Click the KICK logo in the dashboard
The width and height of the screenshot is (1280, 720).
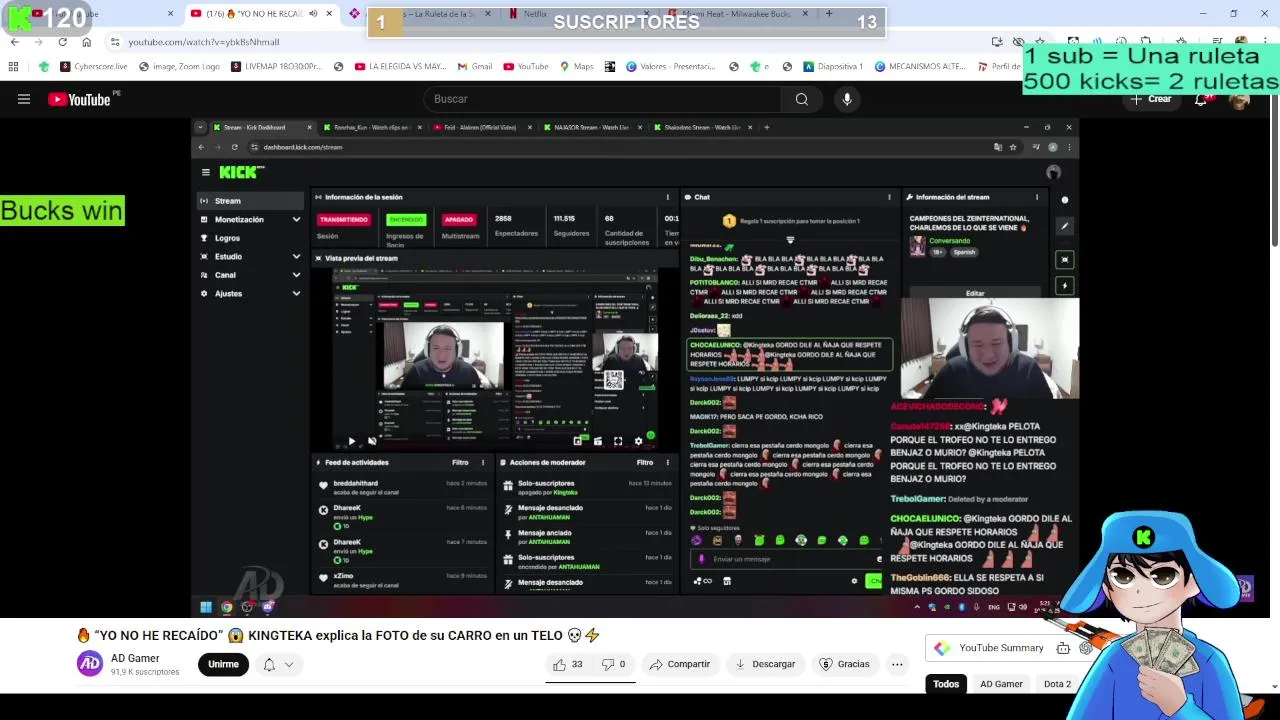pos(241,172)
